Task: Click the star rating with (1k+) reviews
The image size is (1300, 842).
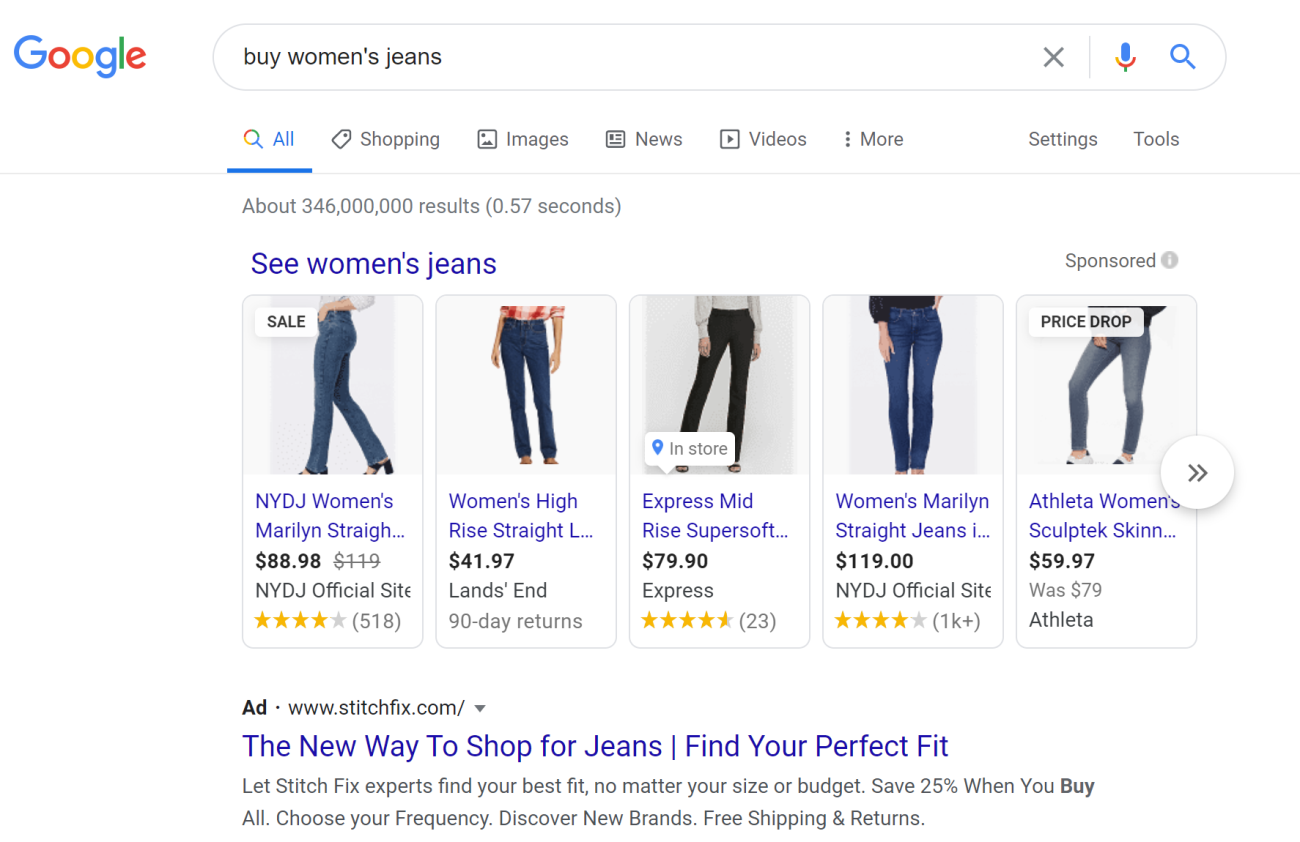Action: pyautogui.click(x=908, y=621)
